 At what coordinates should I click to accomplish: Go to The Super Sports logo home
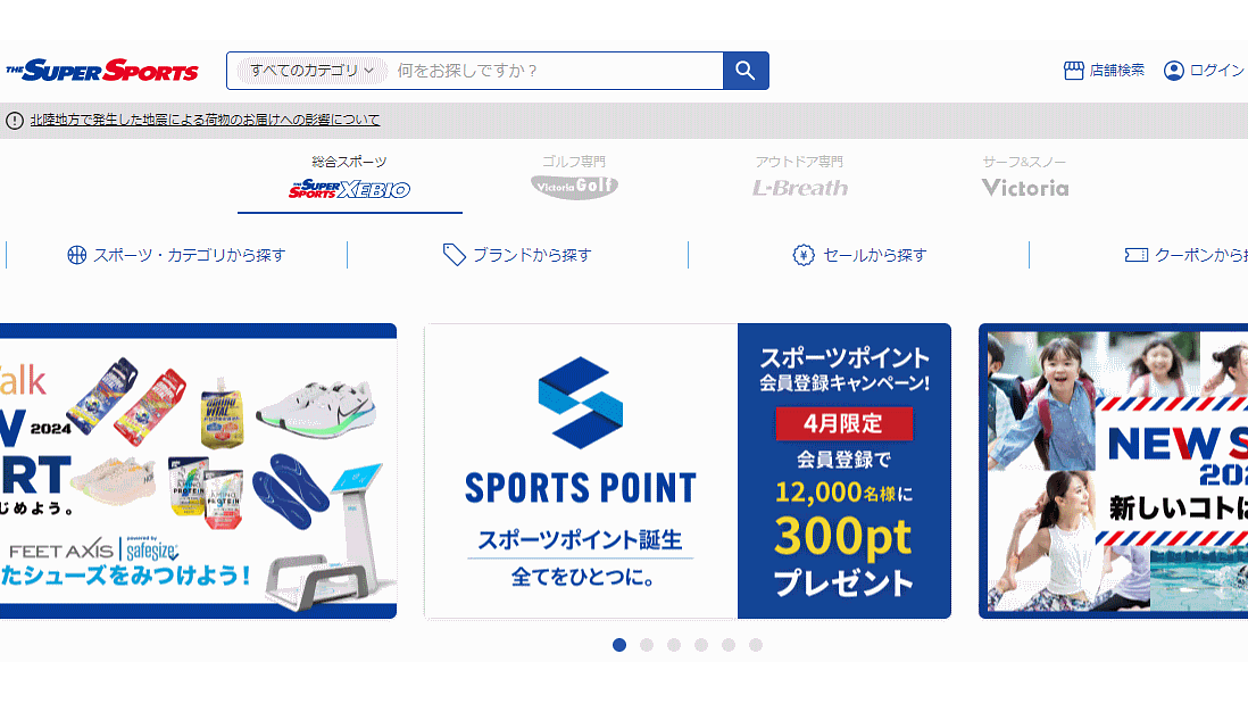[102, 71]
